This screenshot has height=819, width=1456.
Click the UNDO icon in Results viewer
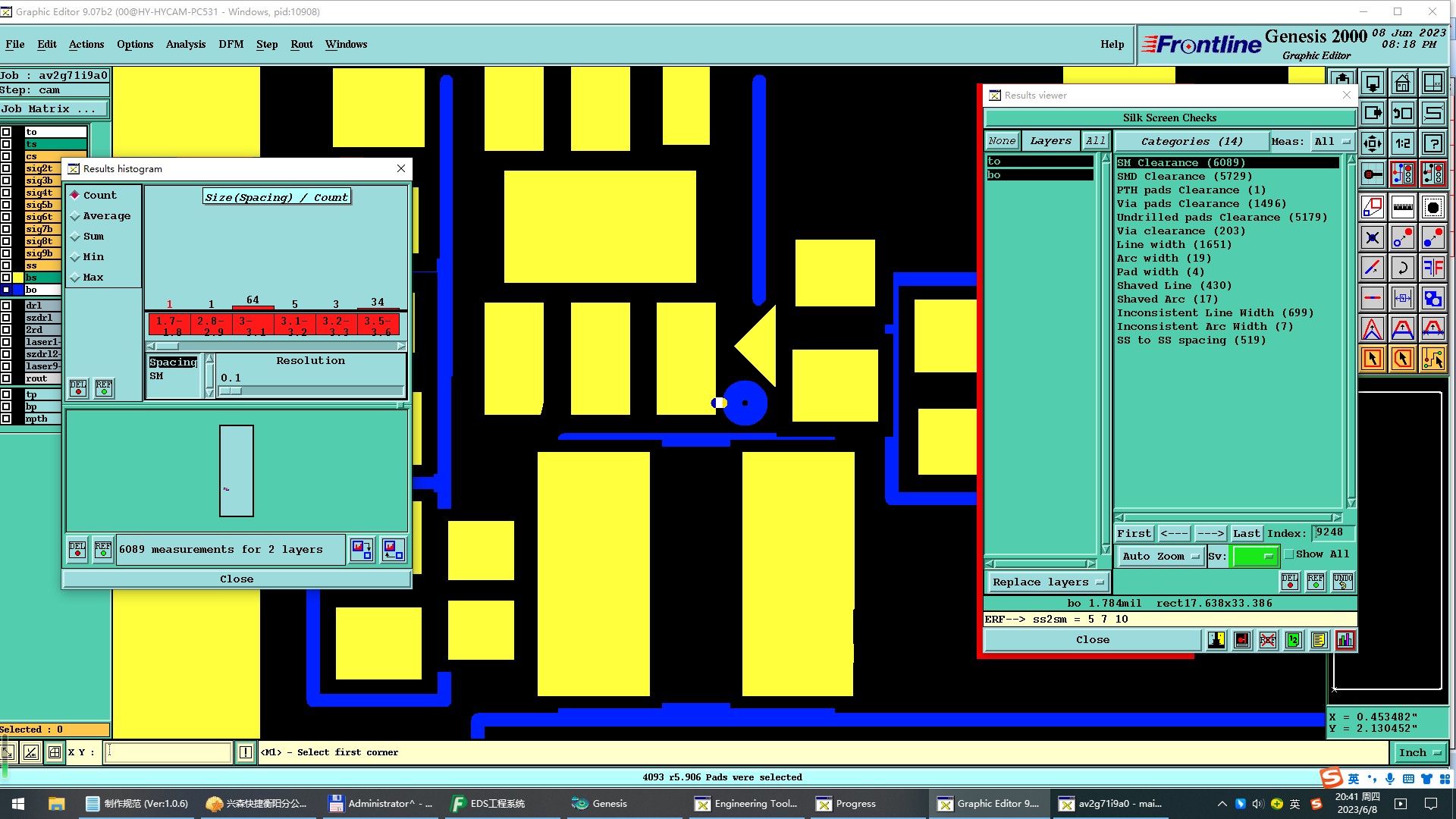1342,582
